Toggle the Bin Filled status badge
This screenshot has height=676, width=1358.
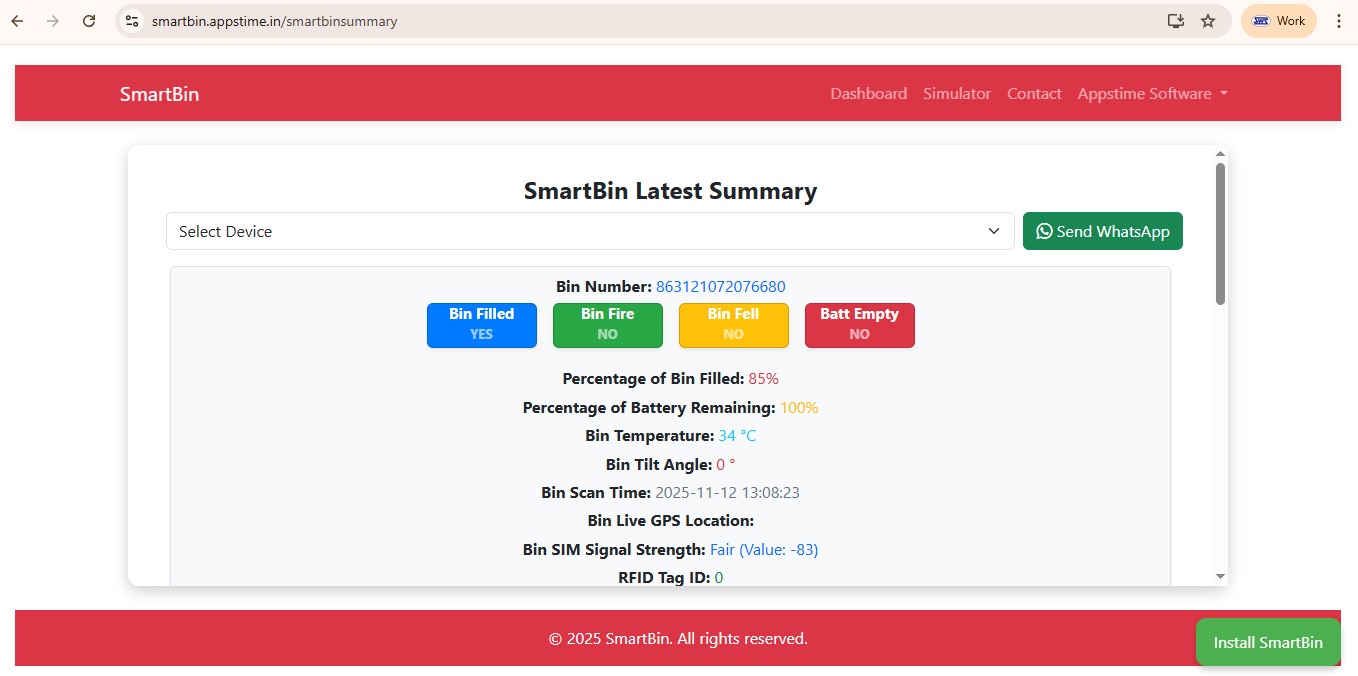point(481,325)
